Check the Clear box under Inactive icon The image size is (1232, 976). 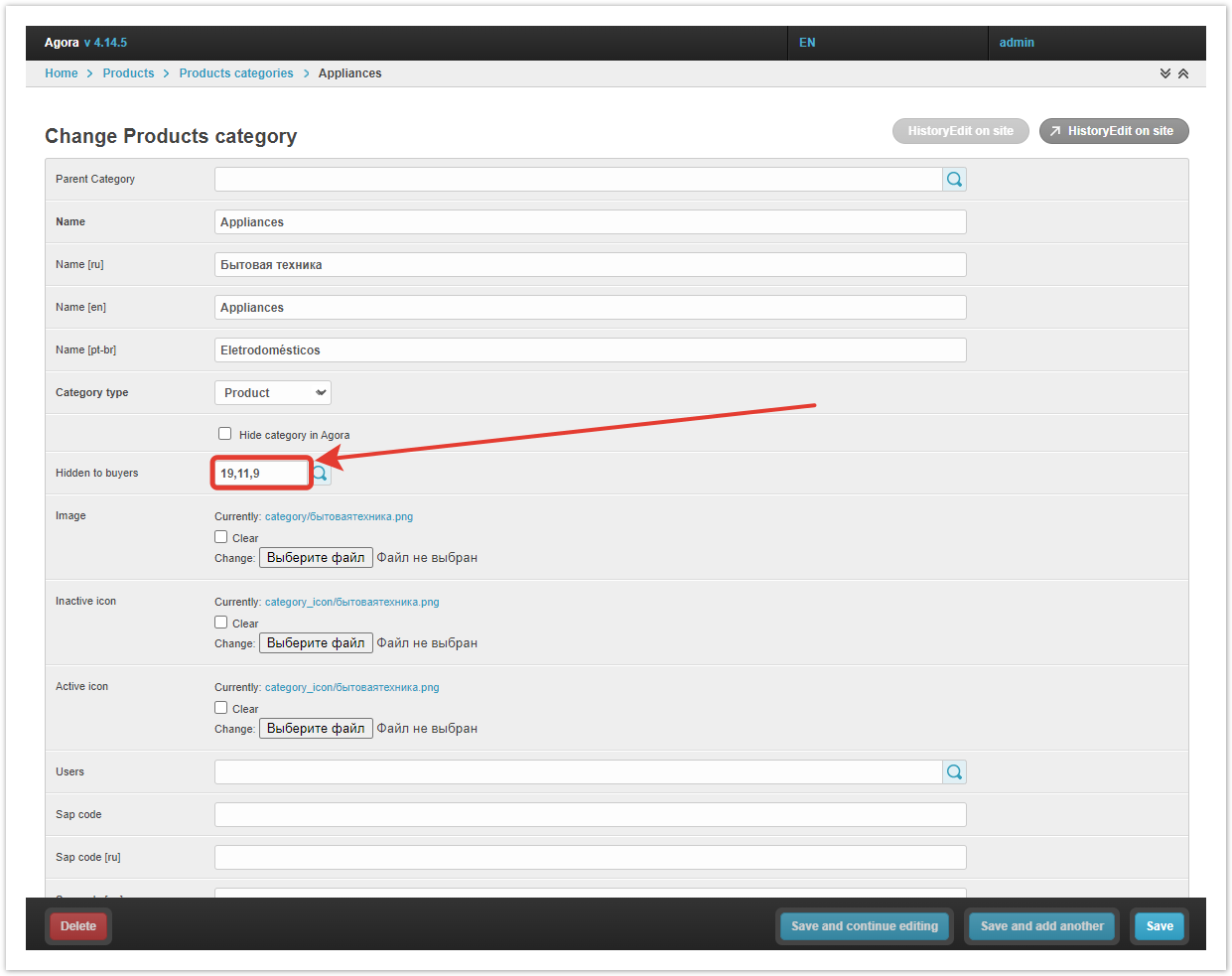[x=221, y=623]
